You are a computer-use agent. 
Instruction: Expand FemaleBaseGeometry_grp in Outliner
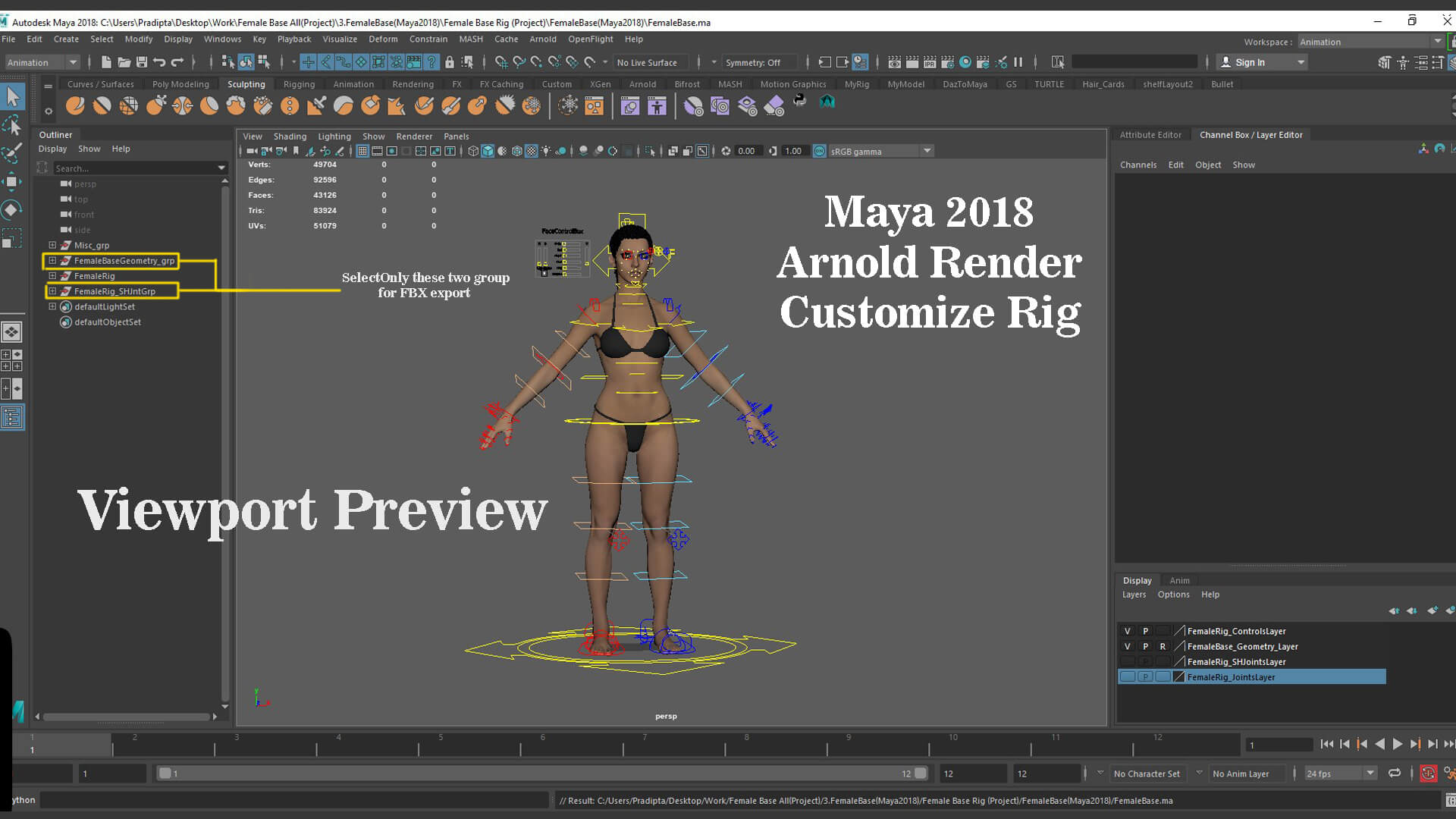[x=52, y=260]
